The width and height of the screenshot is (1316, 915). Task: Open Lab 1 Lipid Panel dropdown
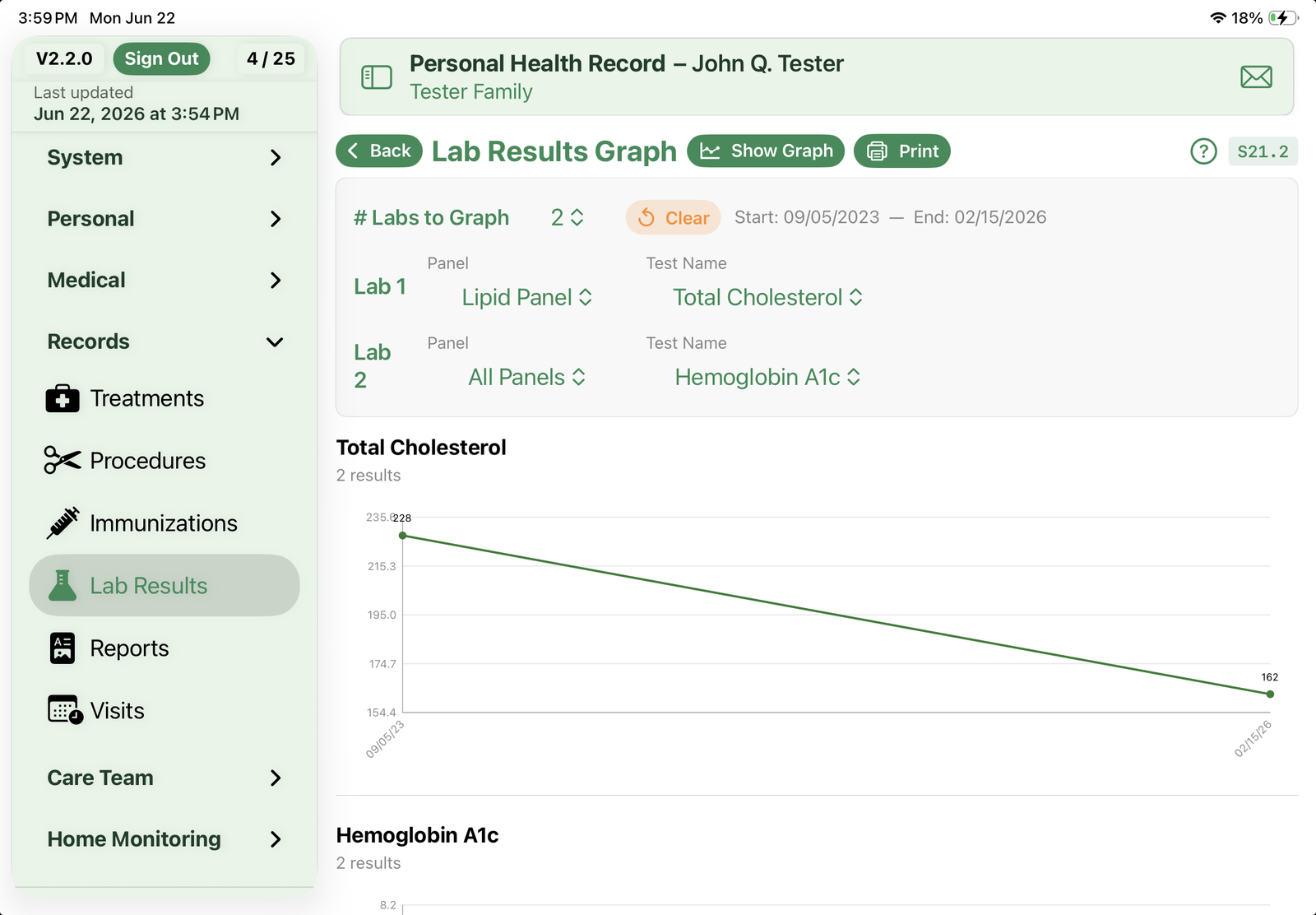[x=526, y=297]
